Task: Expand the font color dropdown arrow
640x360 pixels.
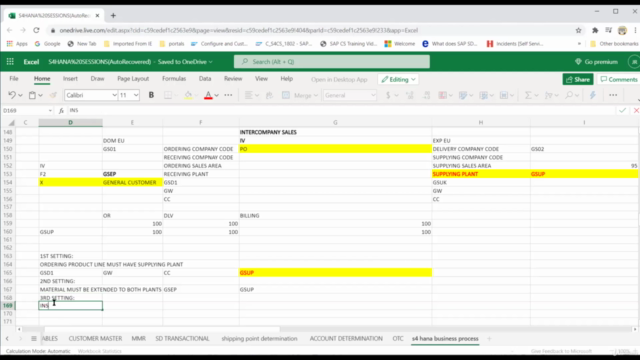Action: 217,96
